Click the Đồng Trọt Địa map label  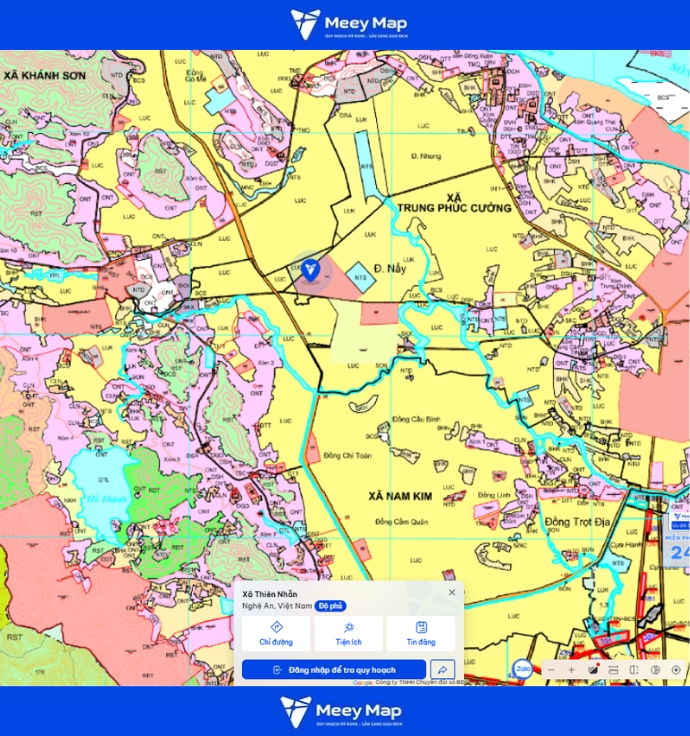pos(577,522)
